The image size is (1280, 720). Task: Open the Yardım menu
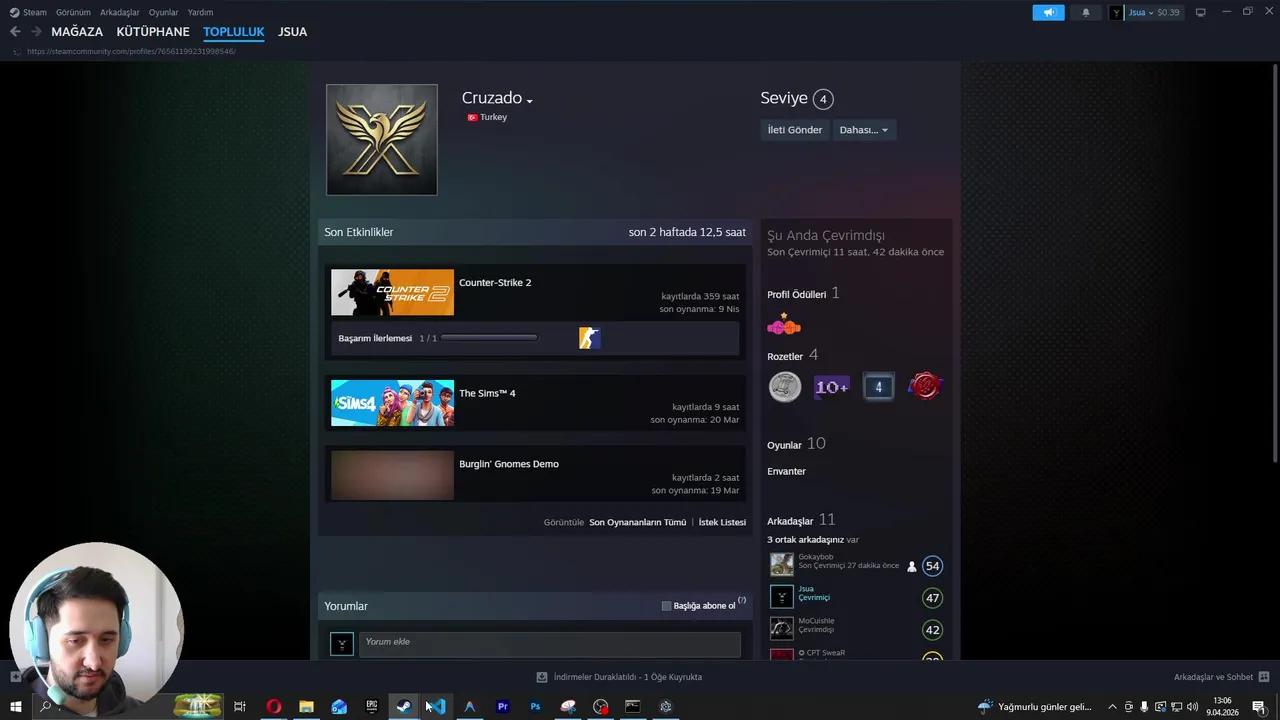pyautogui.click(x=200, y=12)
